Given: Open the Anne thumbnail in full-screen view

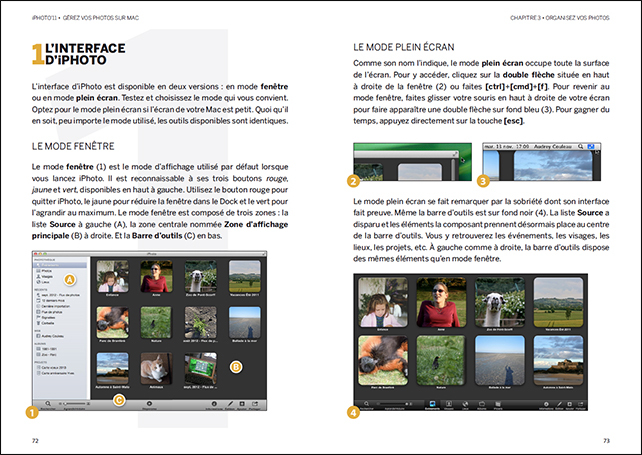Looking at the screenshot, I should pos(441,302).
